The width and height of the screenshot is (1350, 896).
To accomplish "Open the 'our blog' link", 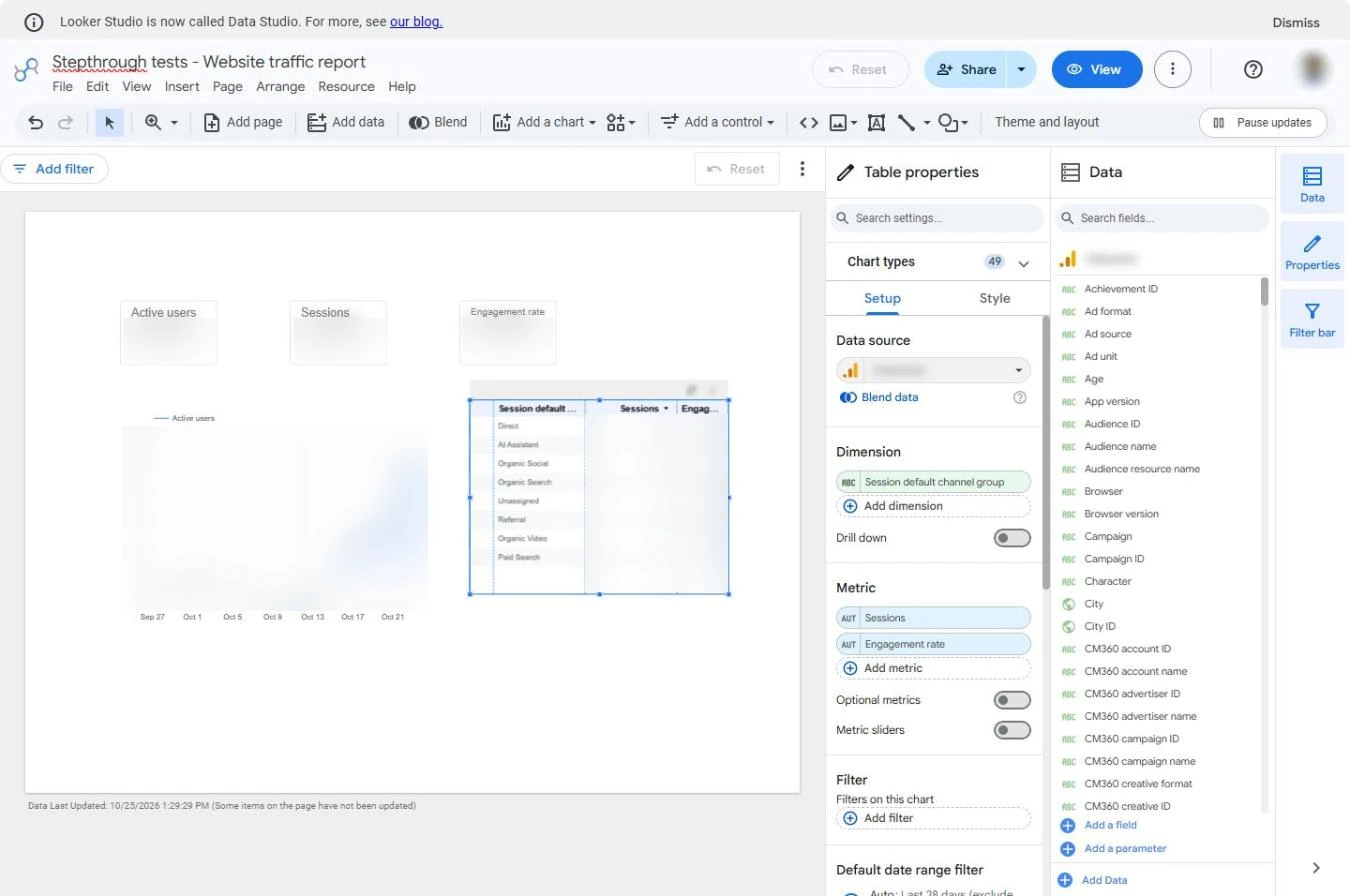I will point(416,21).
